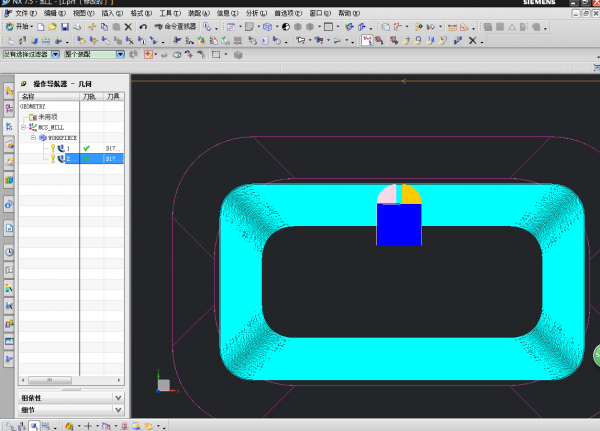Click the yellow quadrant on the tool
The image size is (600, 431).
click(x=412, y=194)
